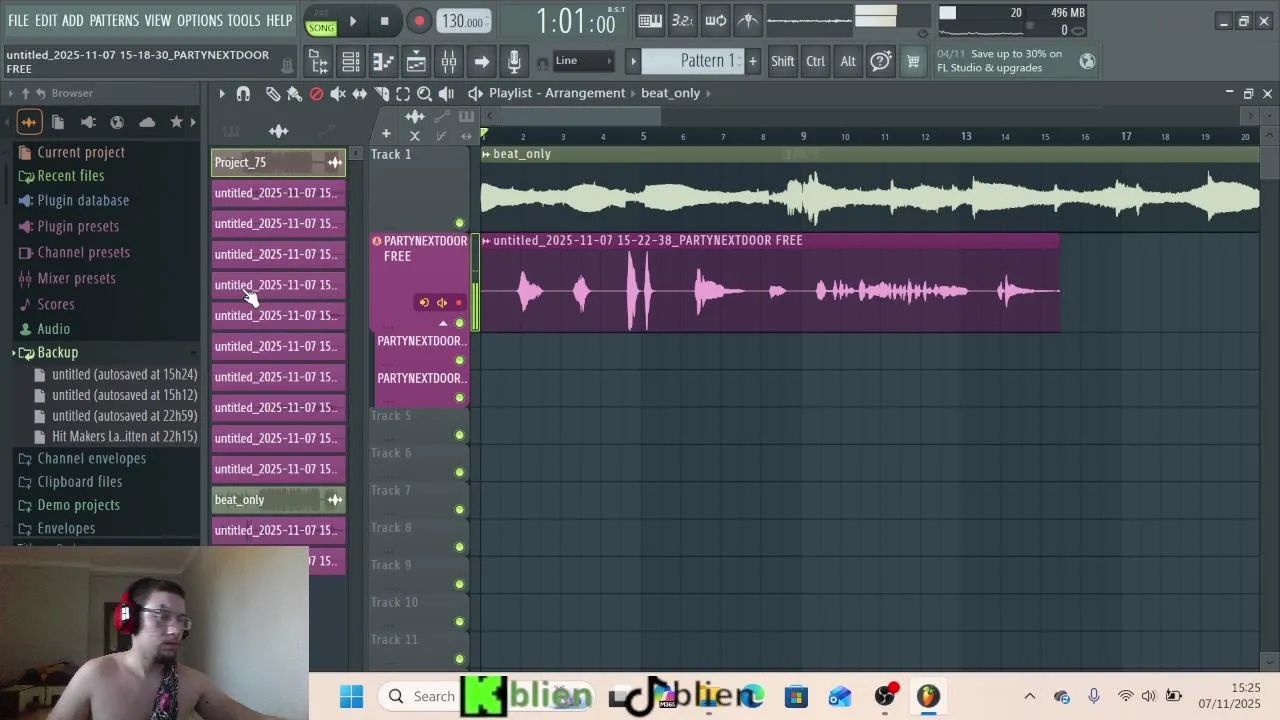Select the playlist Mute tool
The width and height of the screenshot is (1280, 720).
[x=338, y=93]
